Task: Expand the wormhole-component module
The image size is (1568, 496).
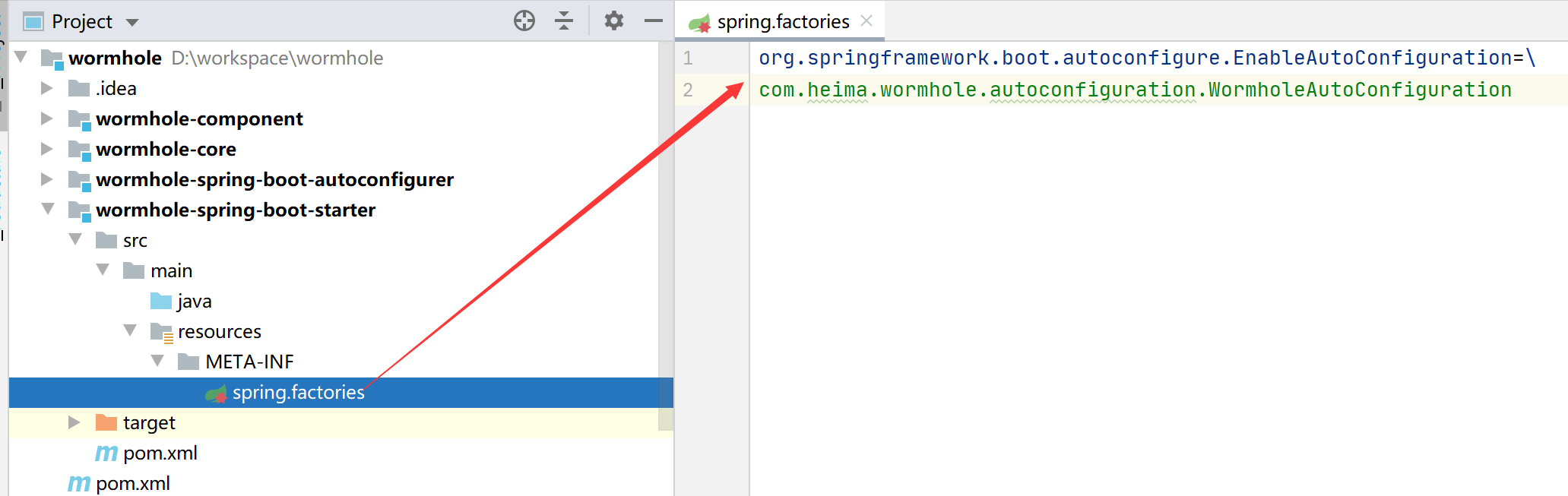Action: tap(46, 118)
